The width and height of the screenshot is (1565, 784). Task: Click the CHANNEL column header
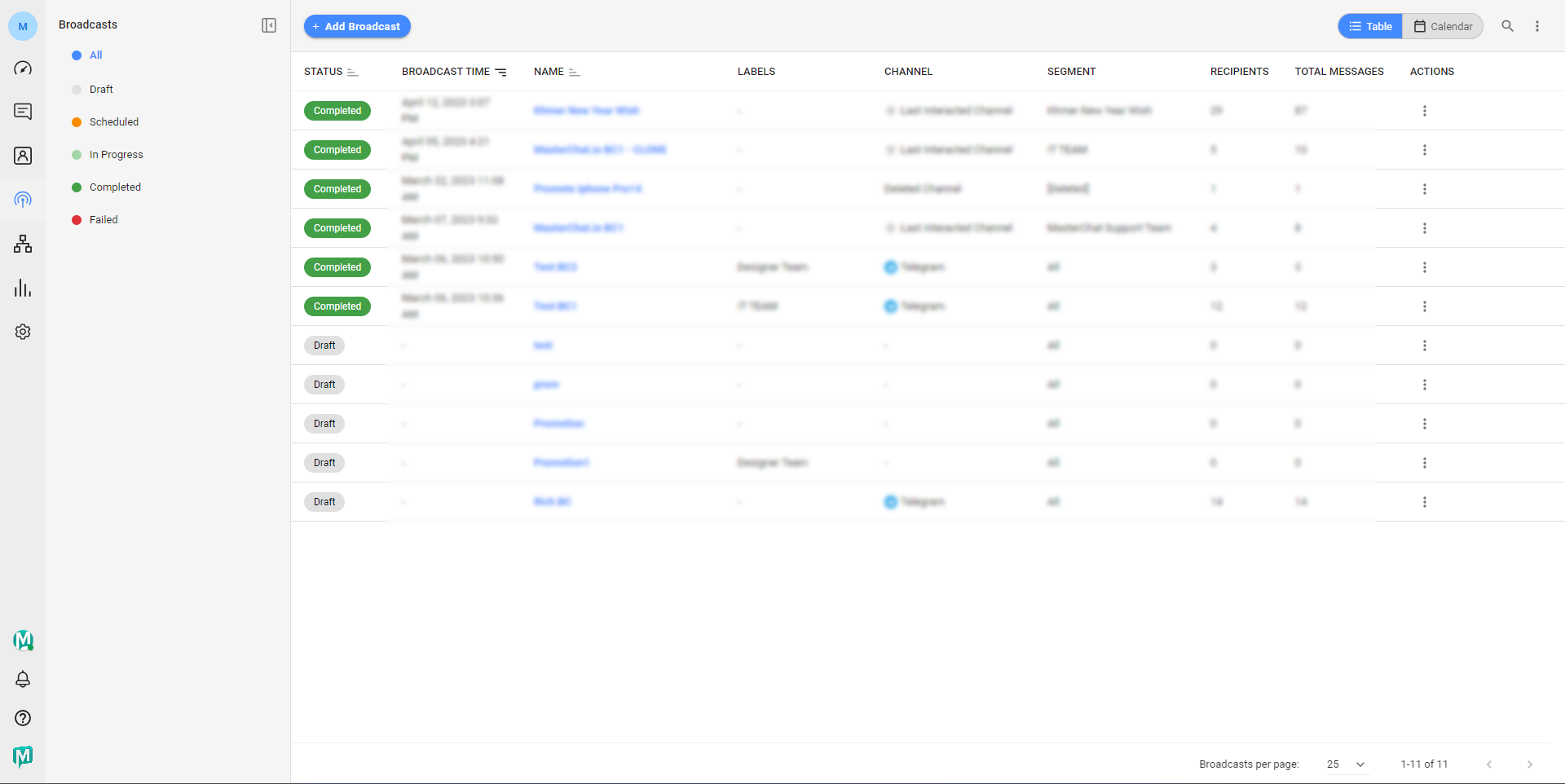tap(908, 72)
